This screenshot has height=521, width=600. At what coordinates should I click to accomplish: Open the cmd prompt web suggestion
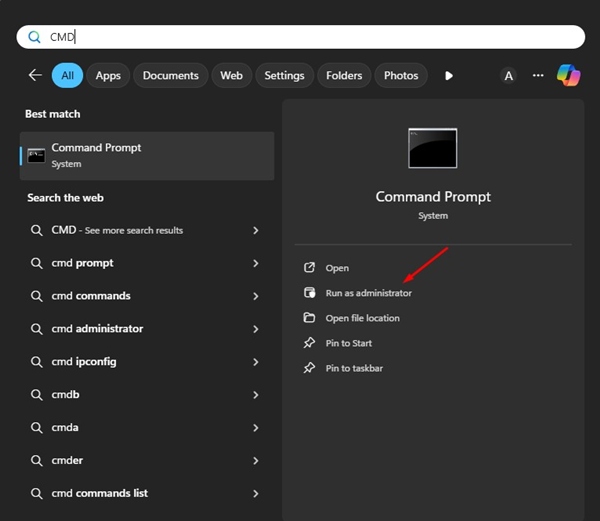[x=147, y=263]
